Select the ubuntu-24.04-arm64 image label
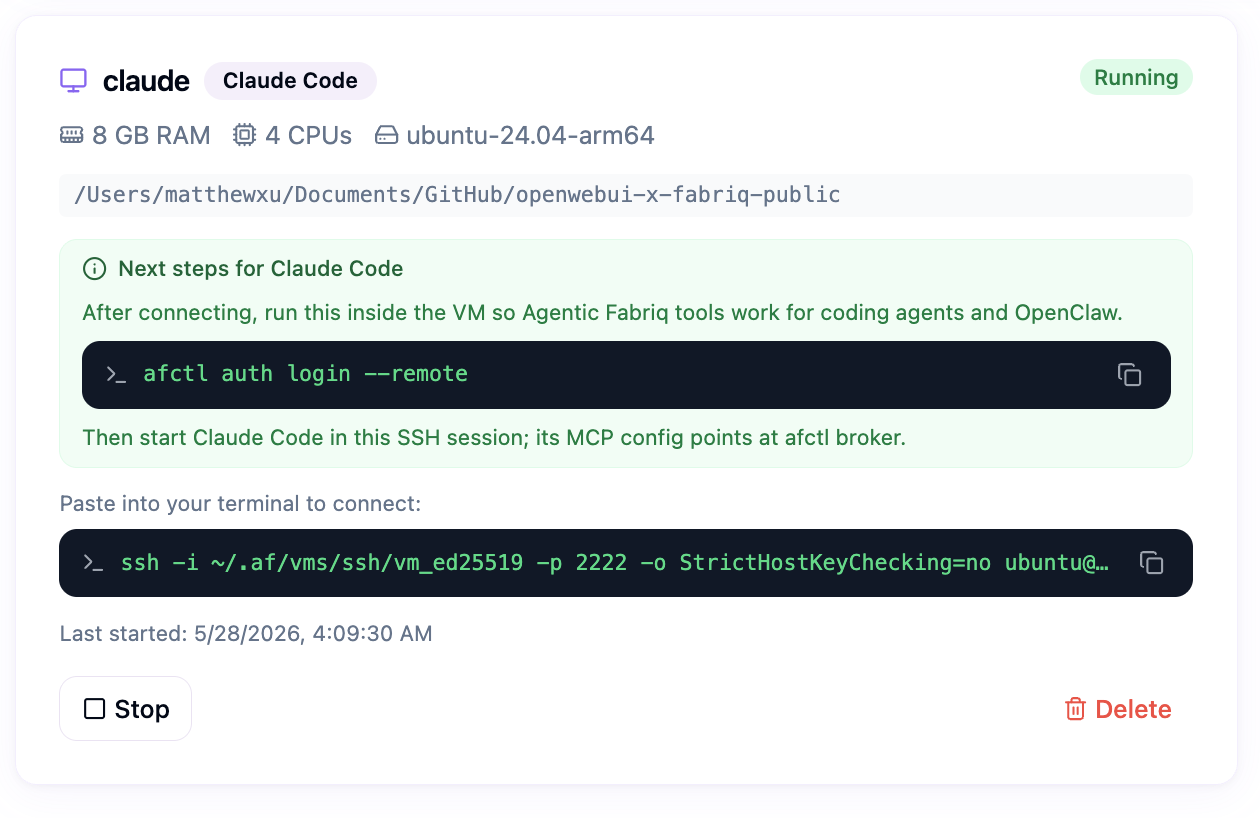The height and width of the screenshot is (818, 1260). [x=530, y=135]
